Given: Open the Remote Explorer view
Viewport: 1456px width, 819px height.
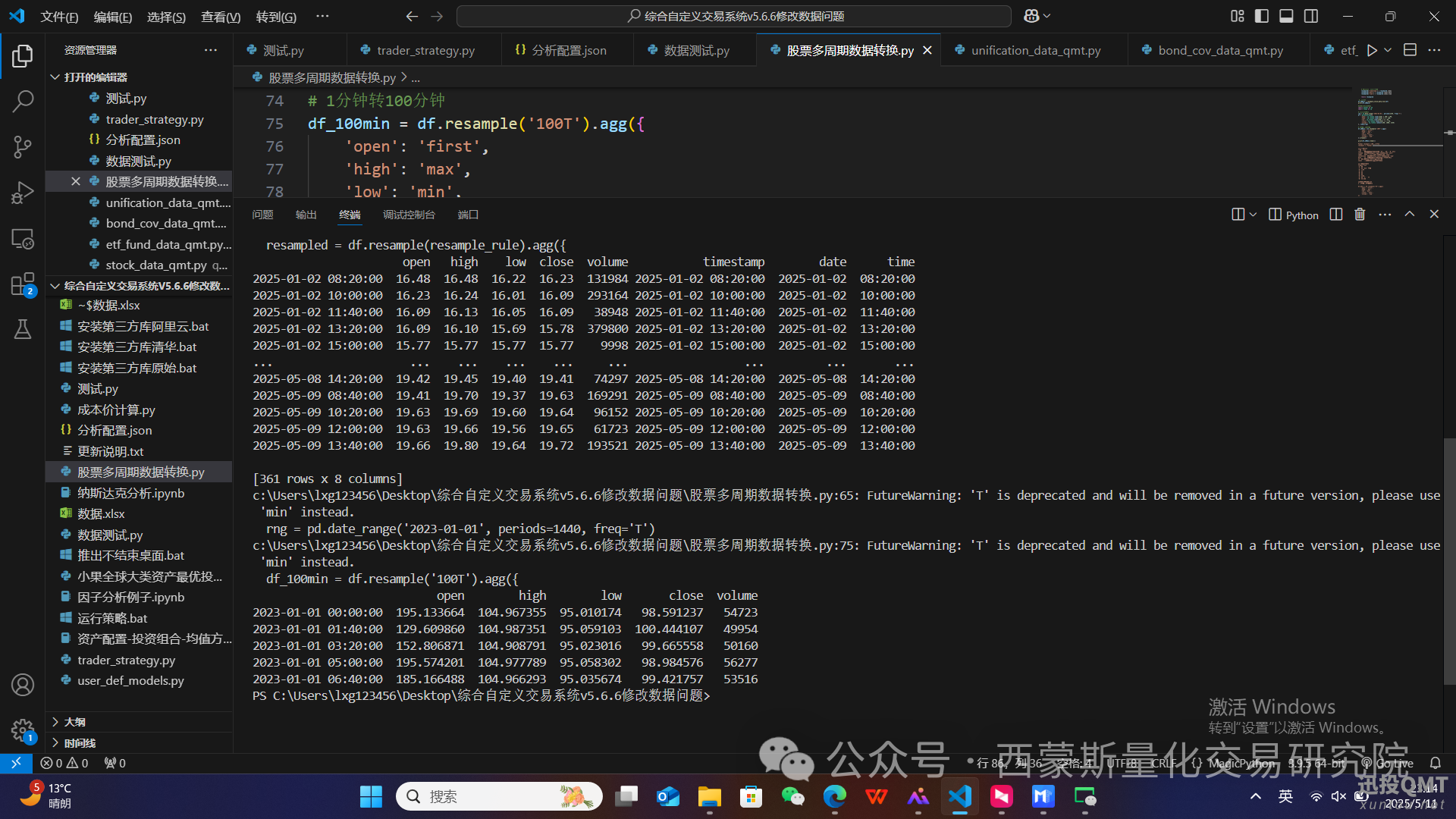Looking at the screenshot, I should 23,239.
